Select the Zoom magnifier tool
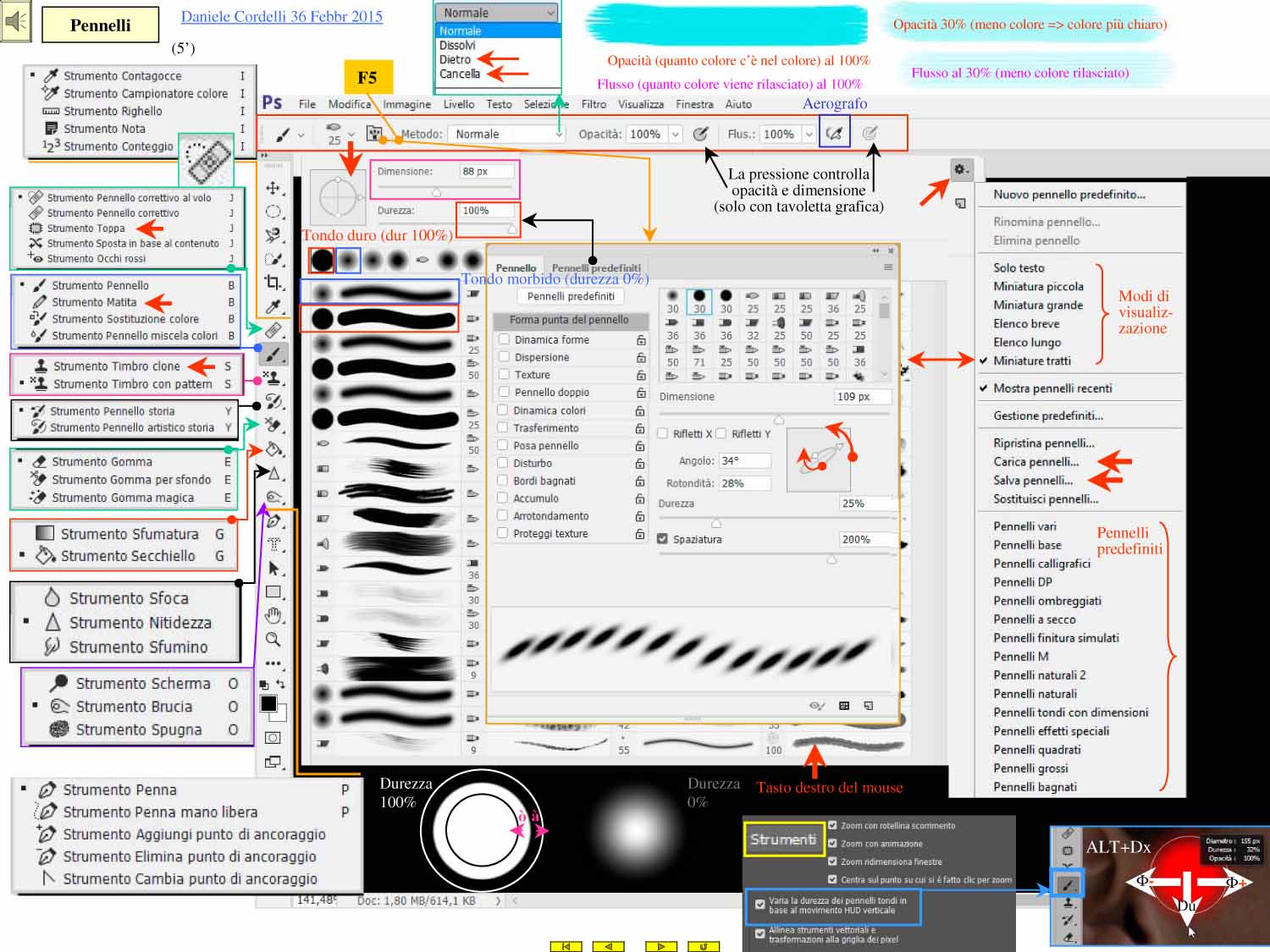The height and width of the screenshot is (952, 1270). pos(273,639)
